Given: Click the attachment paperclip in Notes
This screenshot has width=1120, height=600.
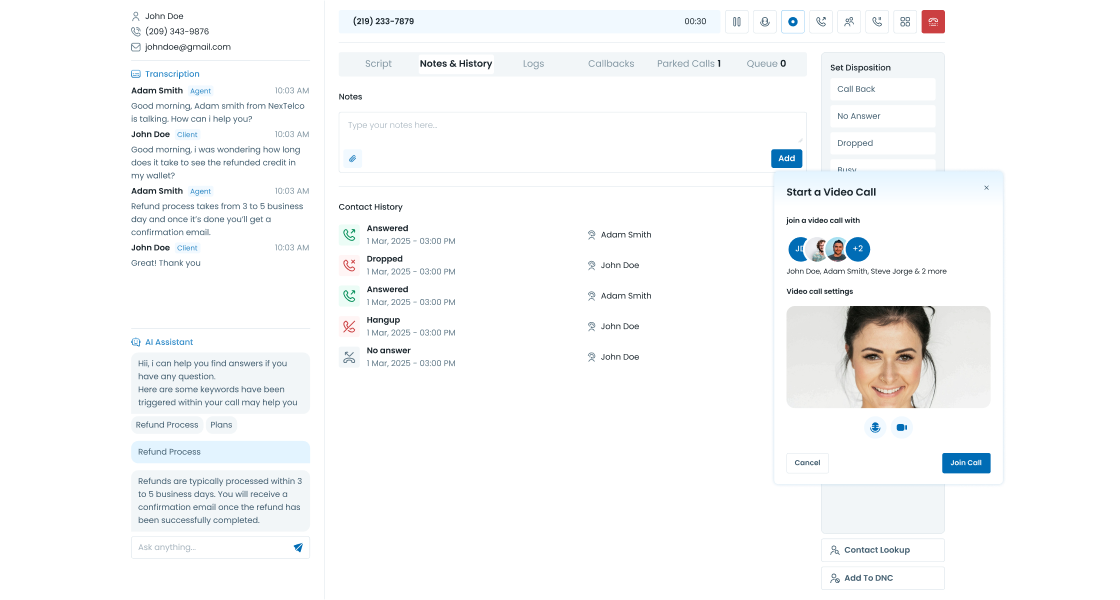Looking at the screenshot, I should point(352,158).
